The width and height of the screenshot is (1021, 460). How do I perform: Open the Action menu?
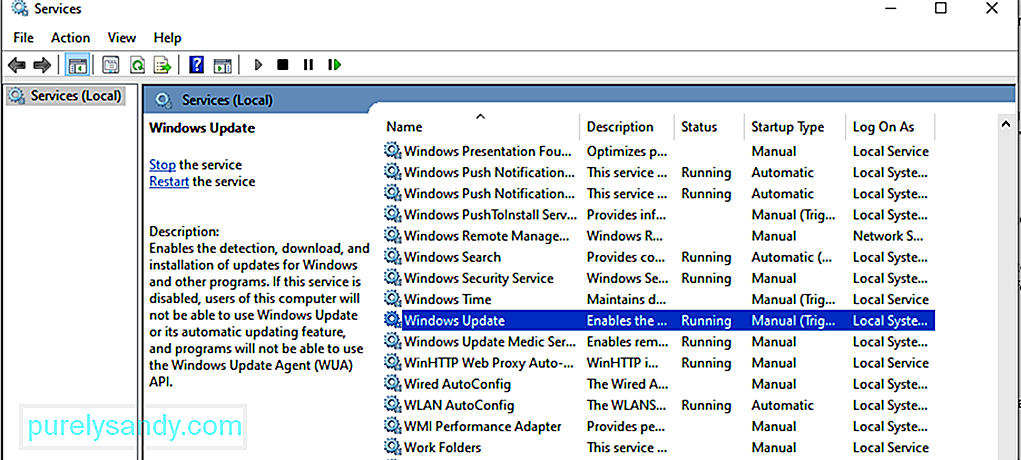[x=70, y=37]
